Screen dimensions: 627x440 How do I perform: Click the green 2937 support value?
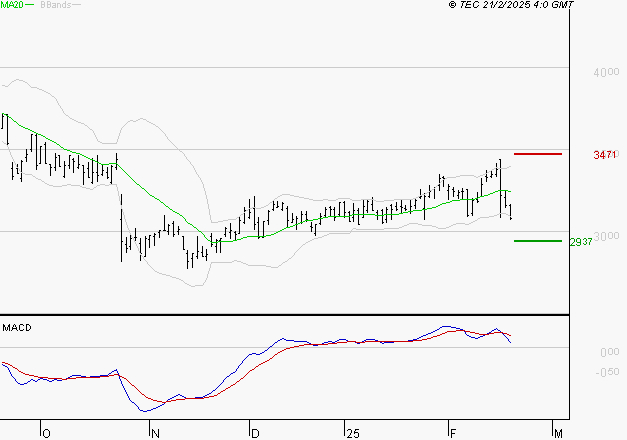coord(581,242)
